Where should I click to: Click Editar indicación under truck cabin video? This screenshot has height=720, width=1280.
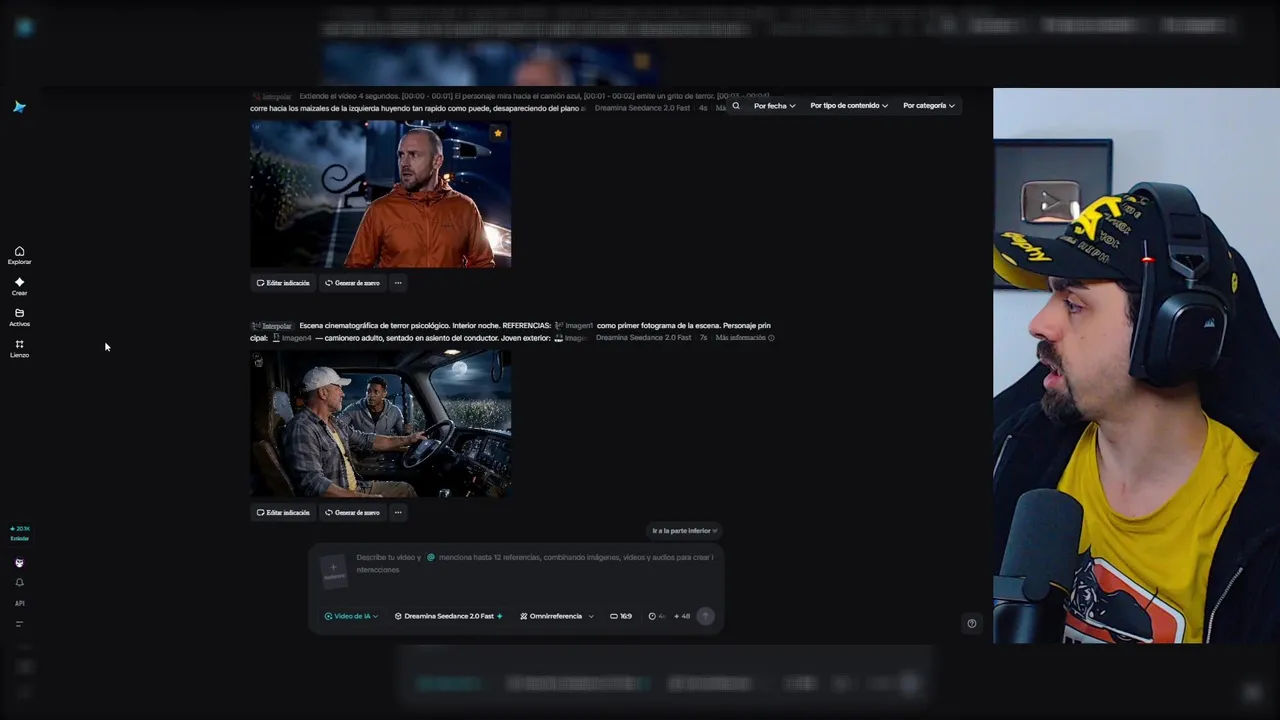coord(283,512)
